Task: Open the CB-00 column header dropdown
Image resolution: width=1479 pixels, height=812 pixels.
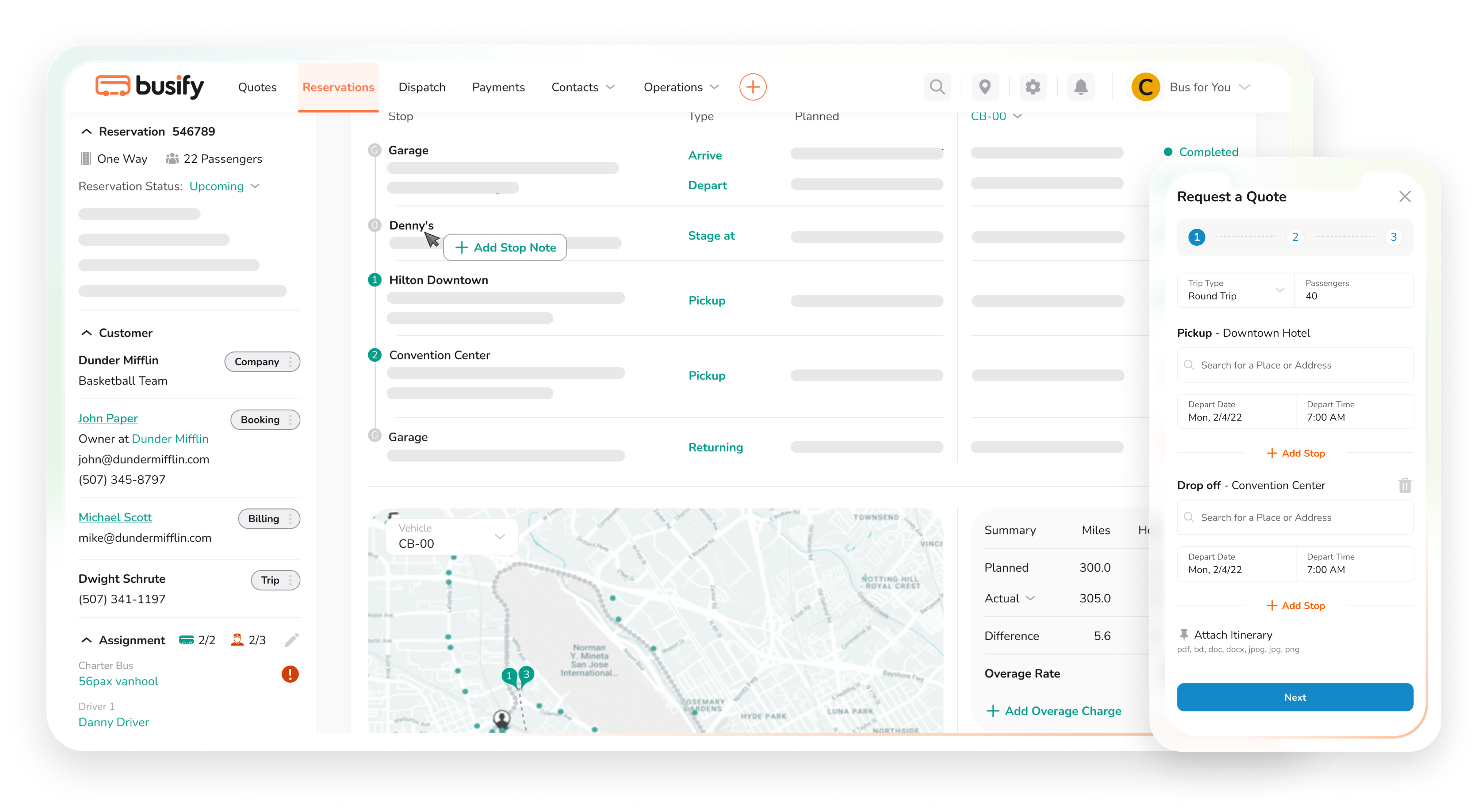Action: 996,116
